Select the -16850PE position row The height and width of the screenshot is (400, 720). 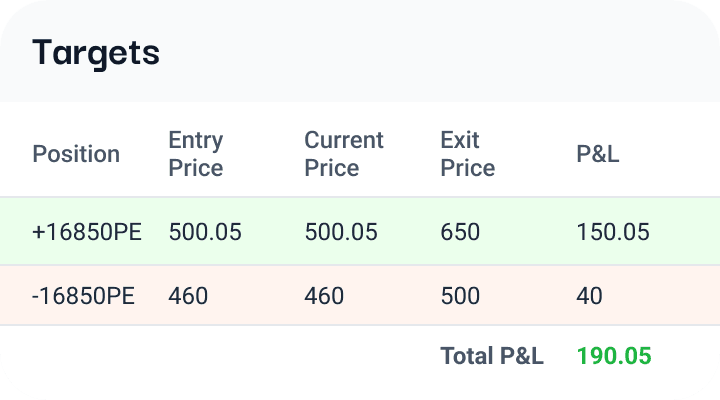click(360, 295)
